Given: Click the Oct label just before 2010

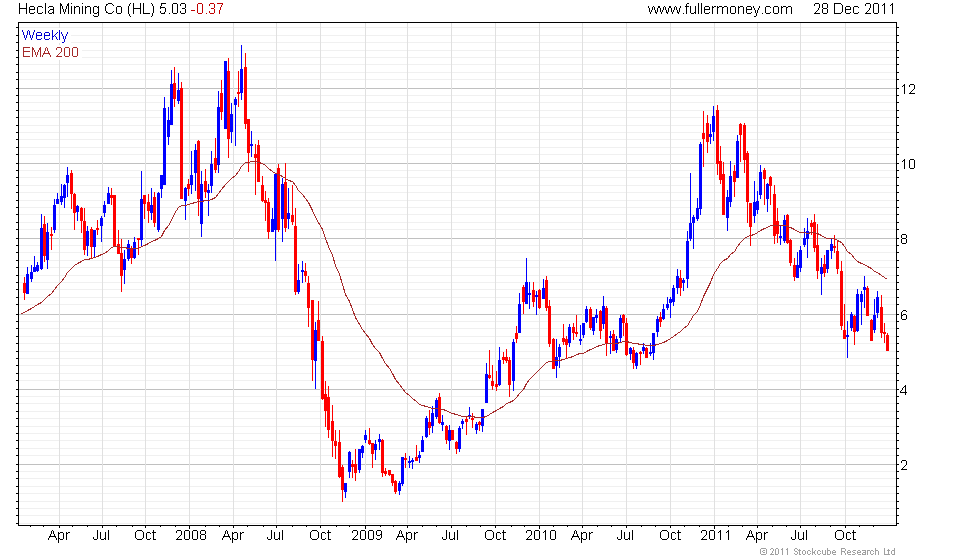Looking at the screenshot, I should pos(495,536).
